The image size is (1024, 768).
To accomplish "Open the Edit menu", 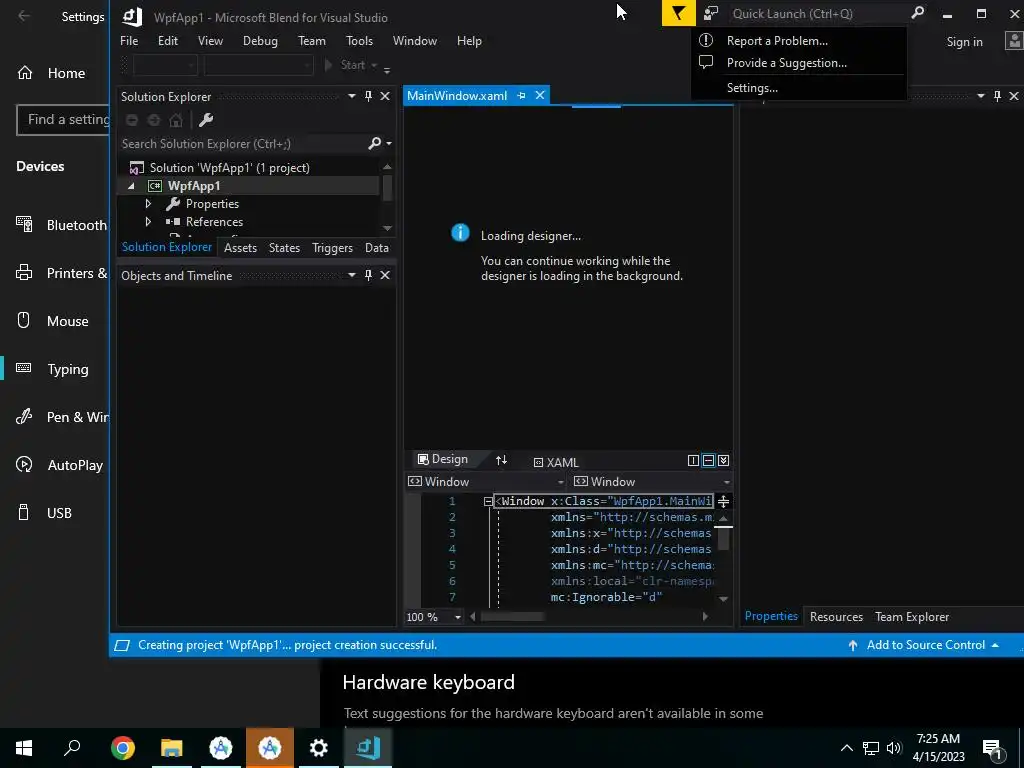I will coord(168,40).
